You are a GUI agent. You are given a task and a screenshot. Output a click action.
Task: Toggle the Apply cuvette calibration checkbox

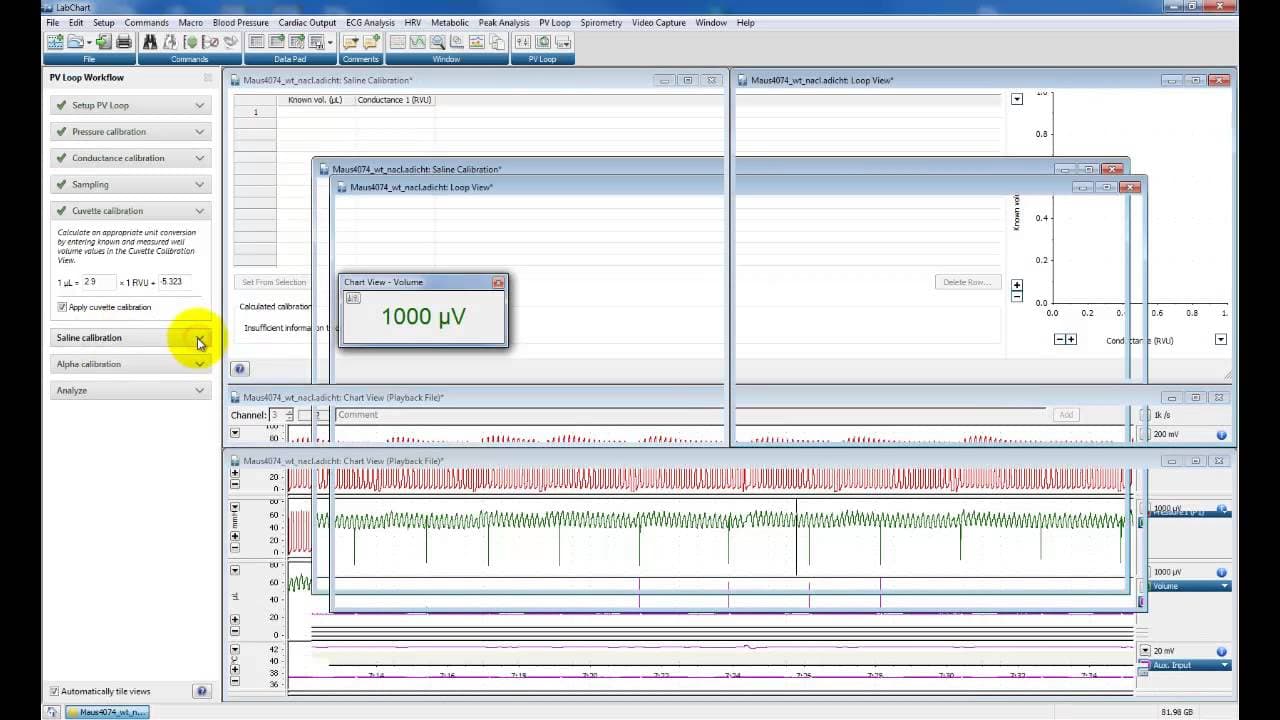[63, 307]
